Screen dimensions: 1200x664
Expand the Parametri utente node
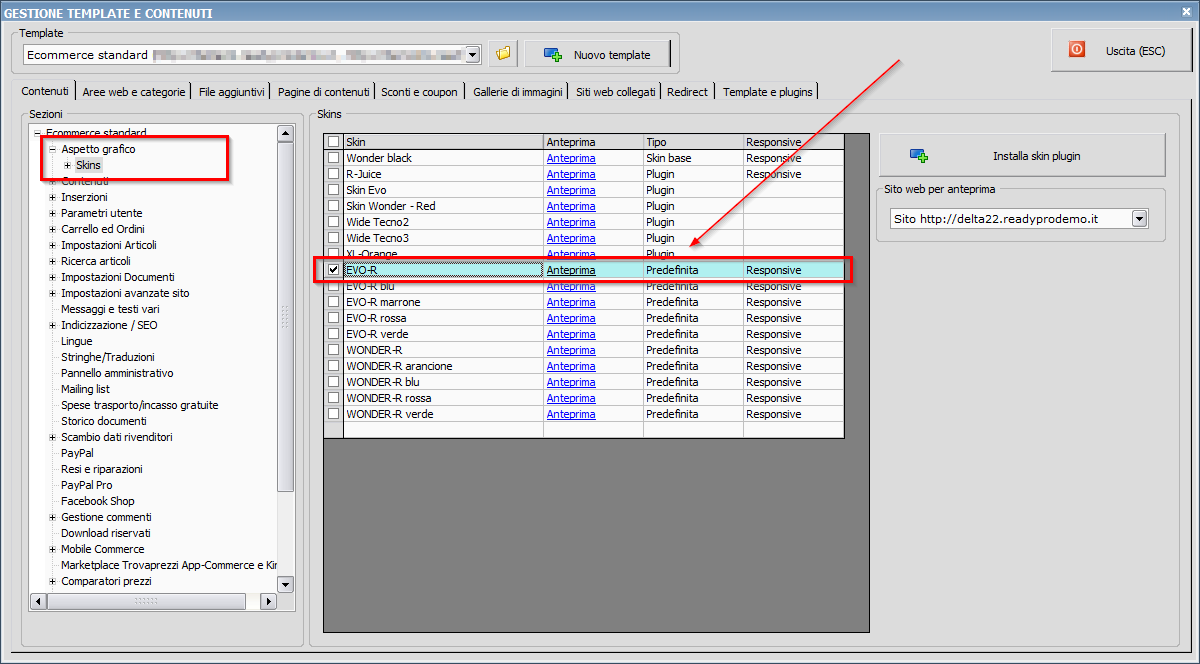52,213
